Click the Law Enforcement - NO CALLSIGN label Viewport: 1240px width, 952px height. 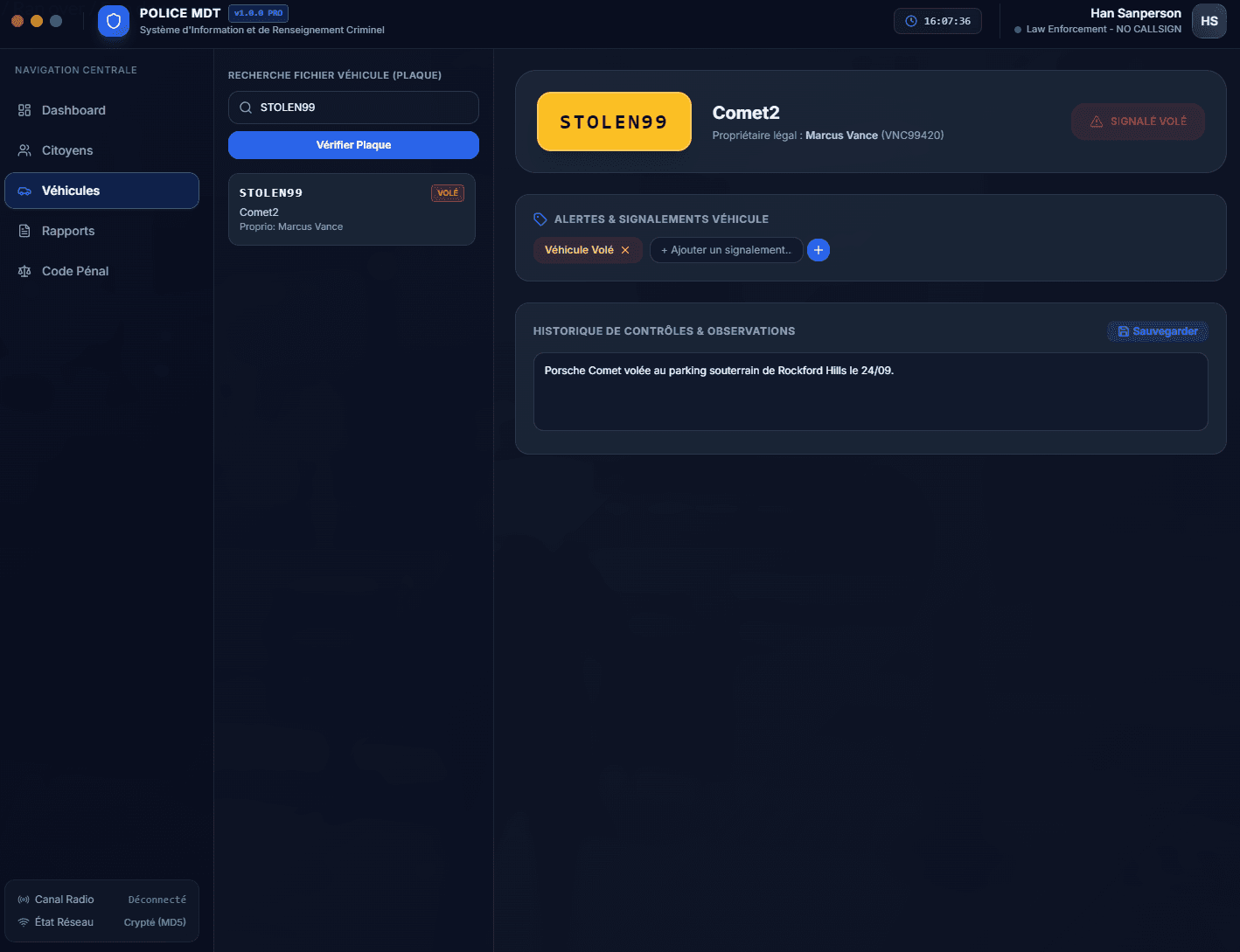click(1104, 29)
